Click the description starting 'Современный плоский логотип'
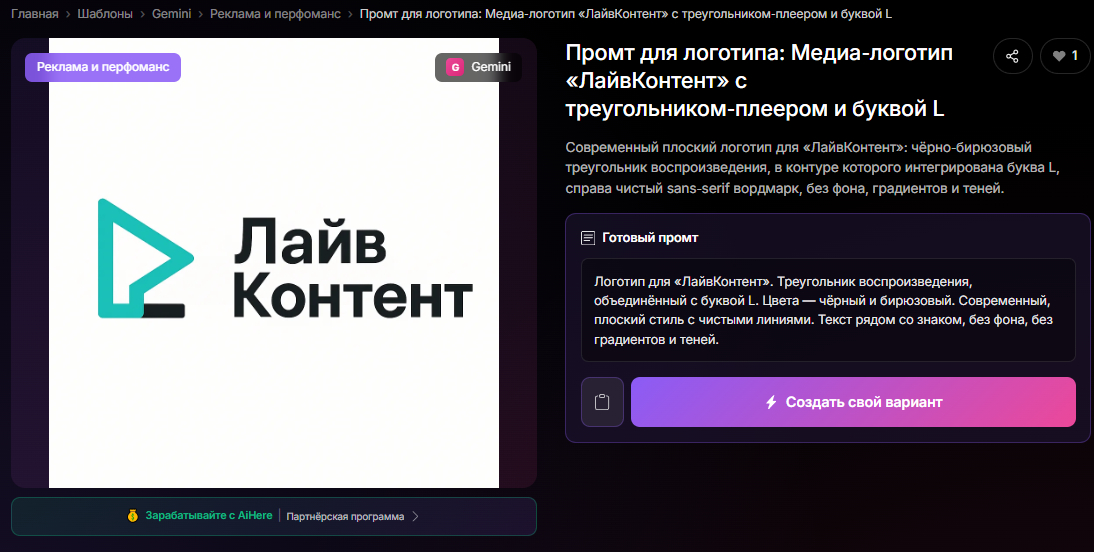 click(x=812, y=167)
